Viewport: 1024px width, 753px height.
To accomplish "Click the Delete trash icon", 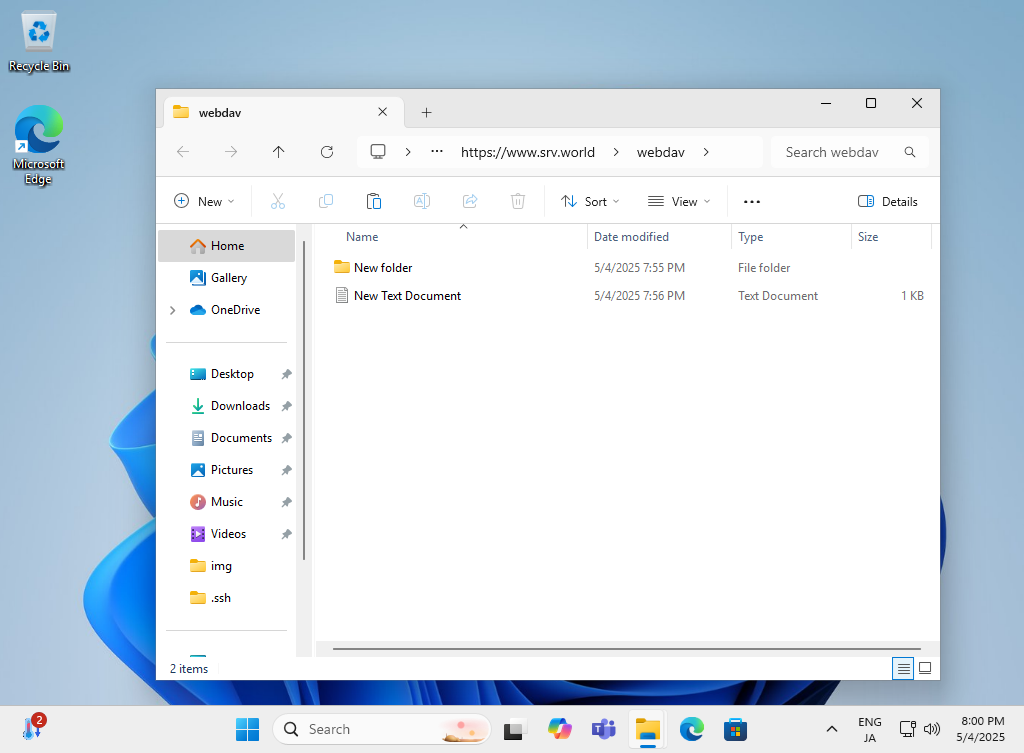I will click(518, 201).
